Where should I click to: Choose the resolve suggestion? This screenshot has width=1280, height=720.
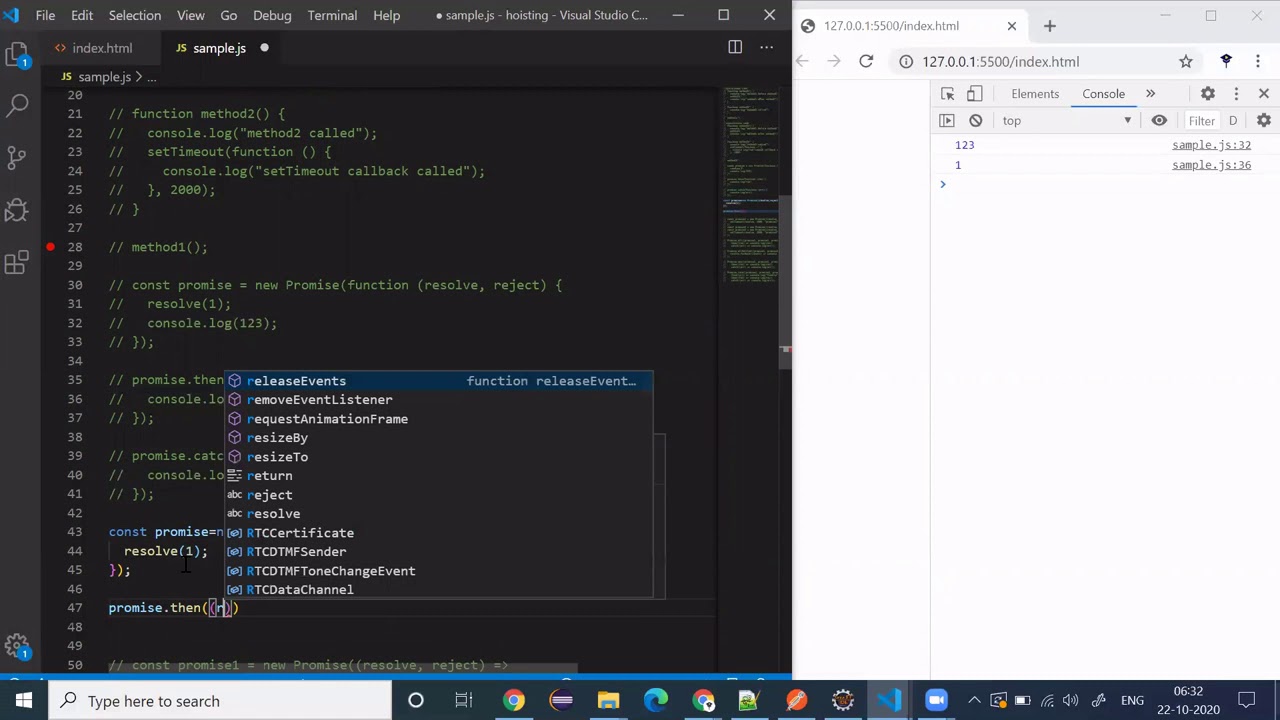point(439,514)
